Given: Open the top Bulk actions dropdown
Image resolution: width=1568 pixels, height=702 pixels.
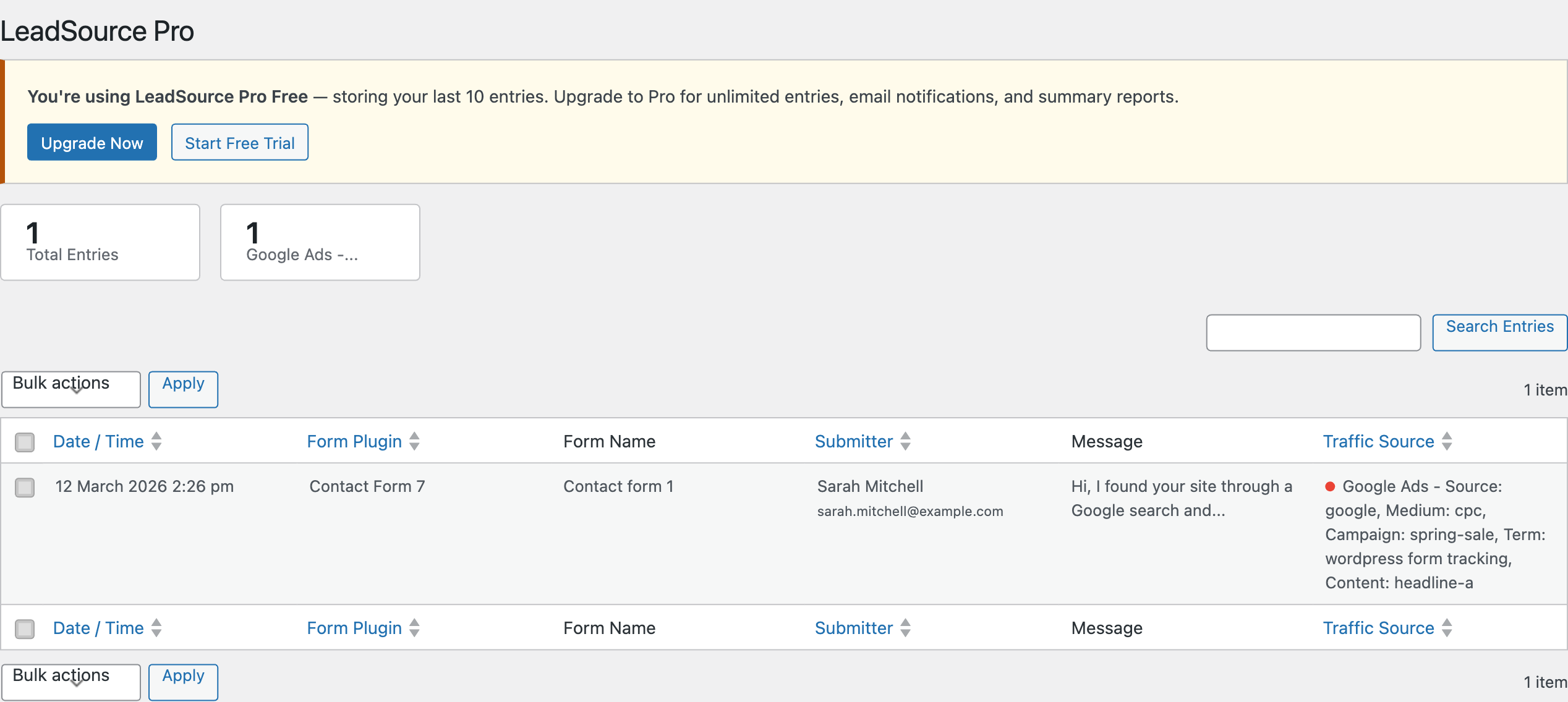Looking at the screenshot, I should 70,389.
